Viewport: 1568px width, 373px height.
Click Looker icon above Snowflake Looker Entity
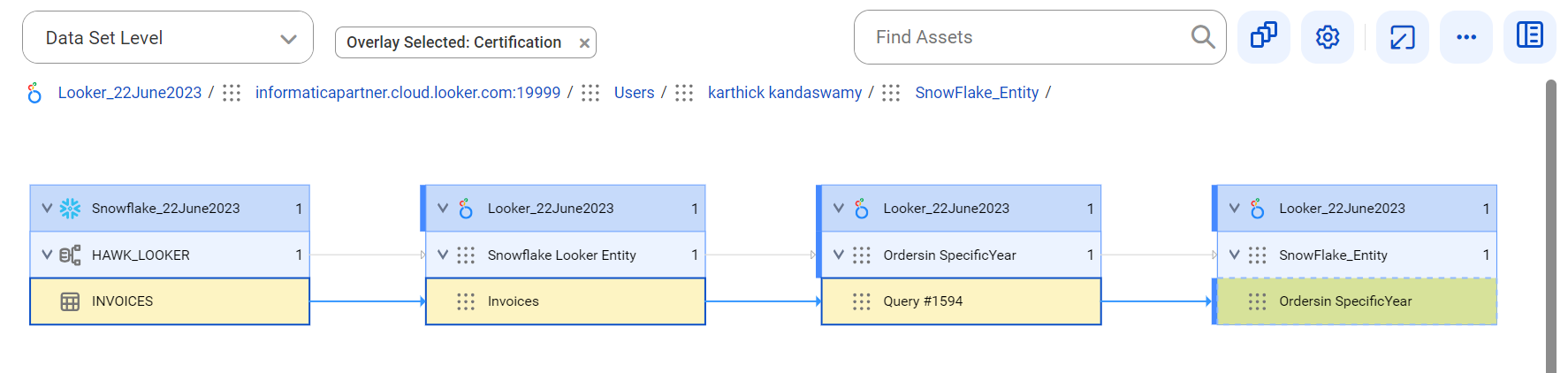click(466, 209)
